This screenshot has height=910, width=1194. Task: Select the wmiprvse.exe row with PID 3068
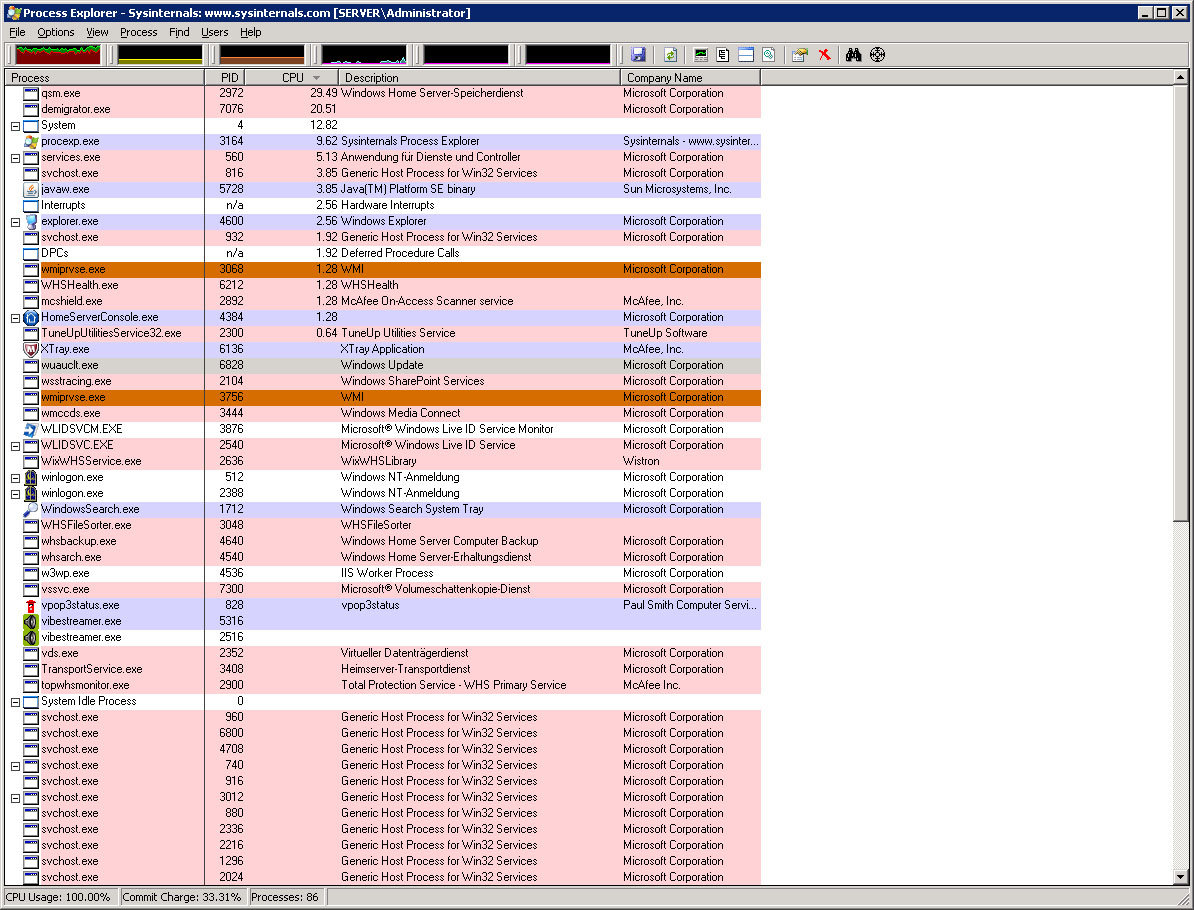pos(382,270)
